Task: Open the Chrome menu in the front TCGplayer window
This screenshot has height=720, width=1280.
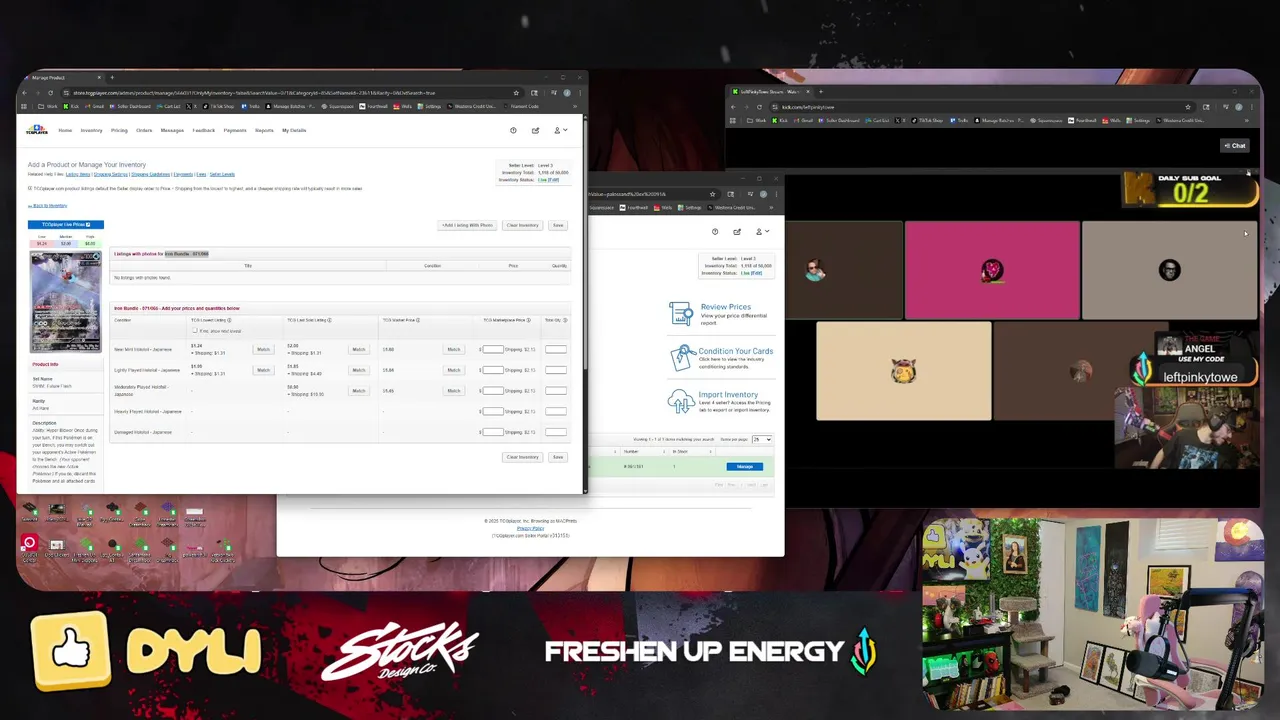Action: click(x=580, y=93)
